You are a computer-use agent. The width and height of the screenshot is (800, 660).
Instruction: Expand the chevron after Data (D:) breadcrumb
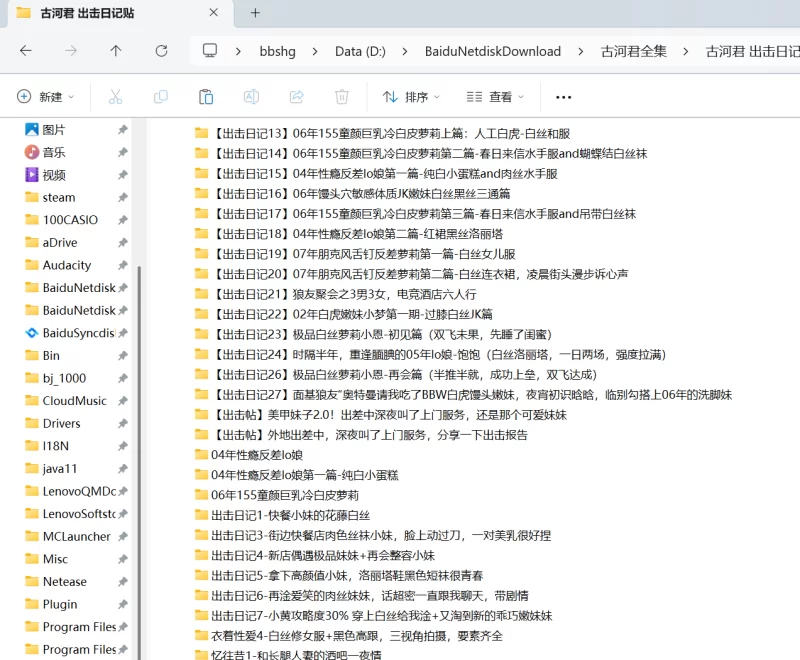pos(405,52)
